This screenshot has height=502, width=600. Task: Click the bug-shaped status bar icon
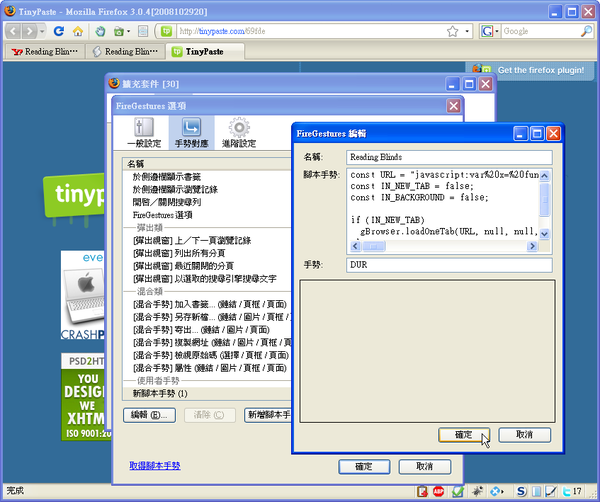[x=477, y=491]
